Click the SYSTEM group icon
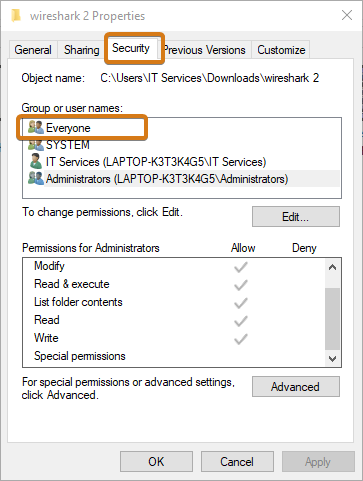 [x=36, y=145]
